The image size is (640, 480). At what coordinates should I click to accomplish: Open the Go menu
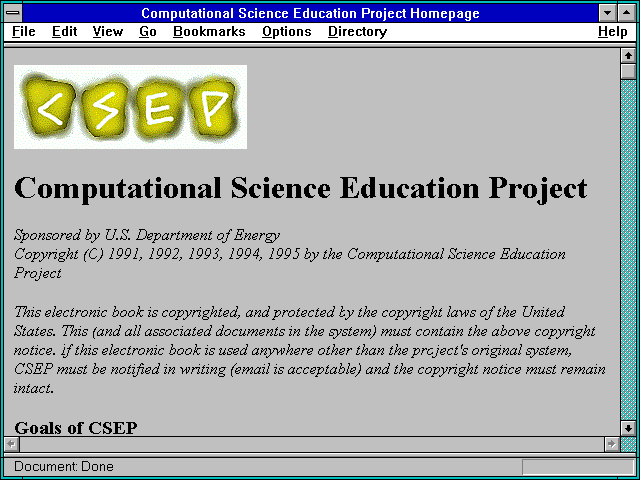tap(148, 31)
